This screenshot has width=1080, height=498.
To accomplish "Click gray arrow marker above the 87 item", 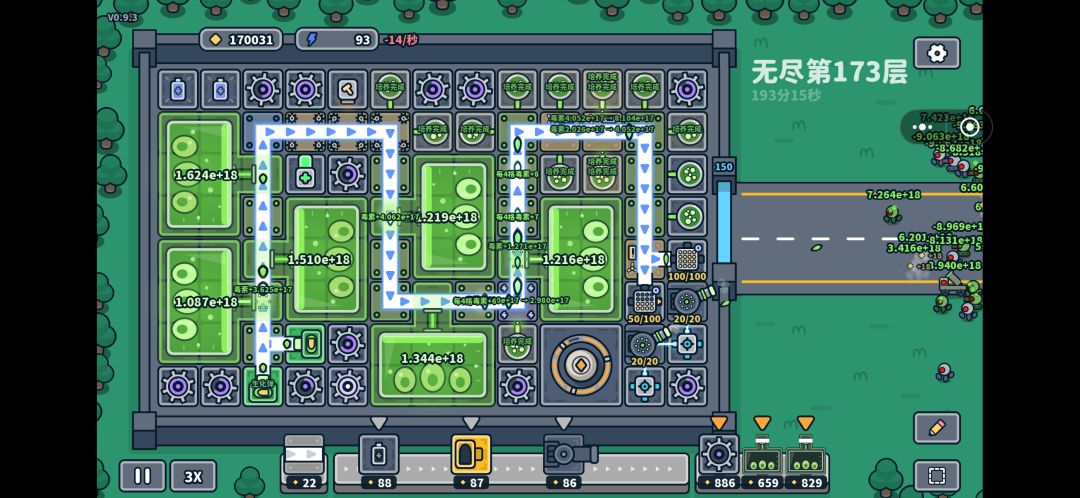I will tap(471, 422).
